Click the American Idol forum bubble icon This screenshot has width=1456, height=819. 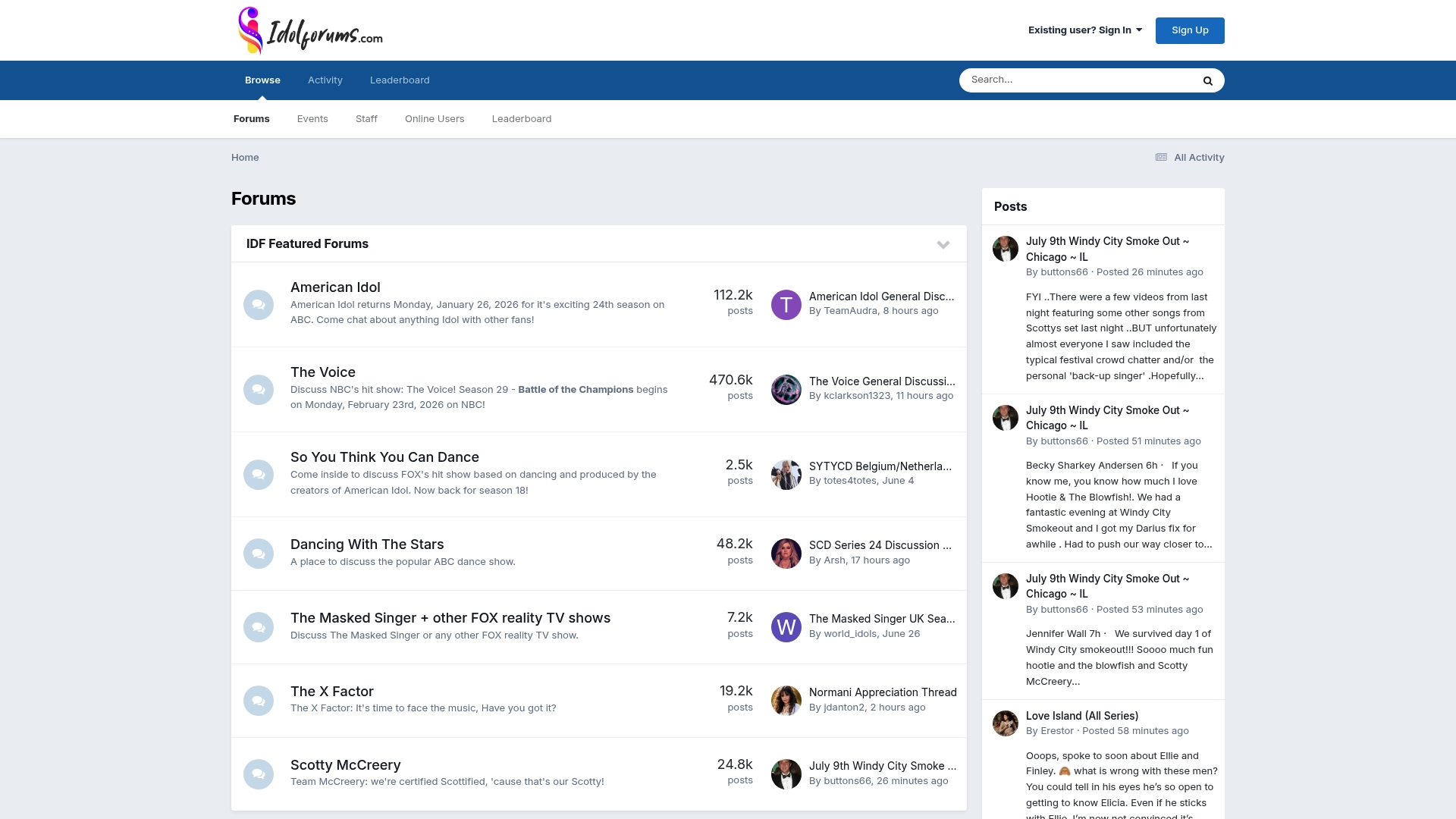click(x=259, y=305)
